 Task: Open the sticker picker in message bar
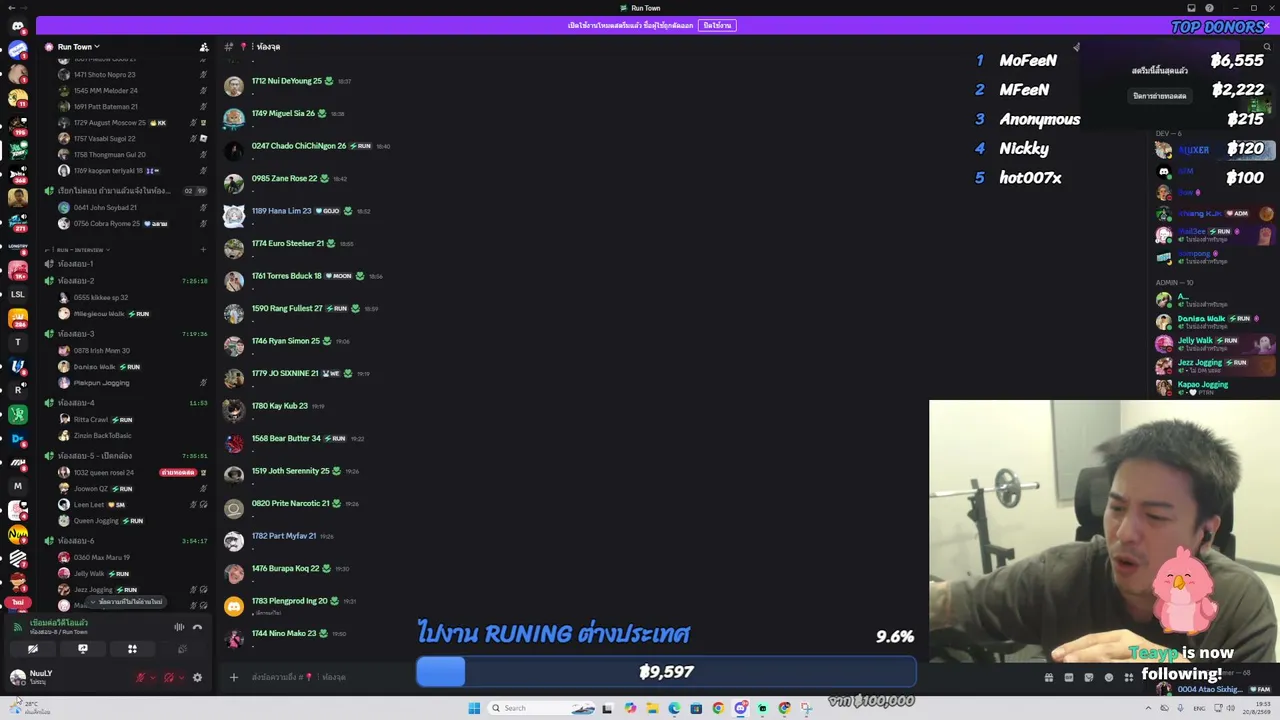coord(1089,677)
